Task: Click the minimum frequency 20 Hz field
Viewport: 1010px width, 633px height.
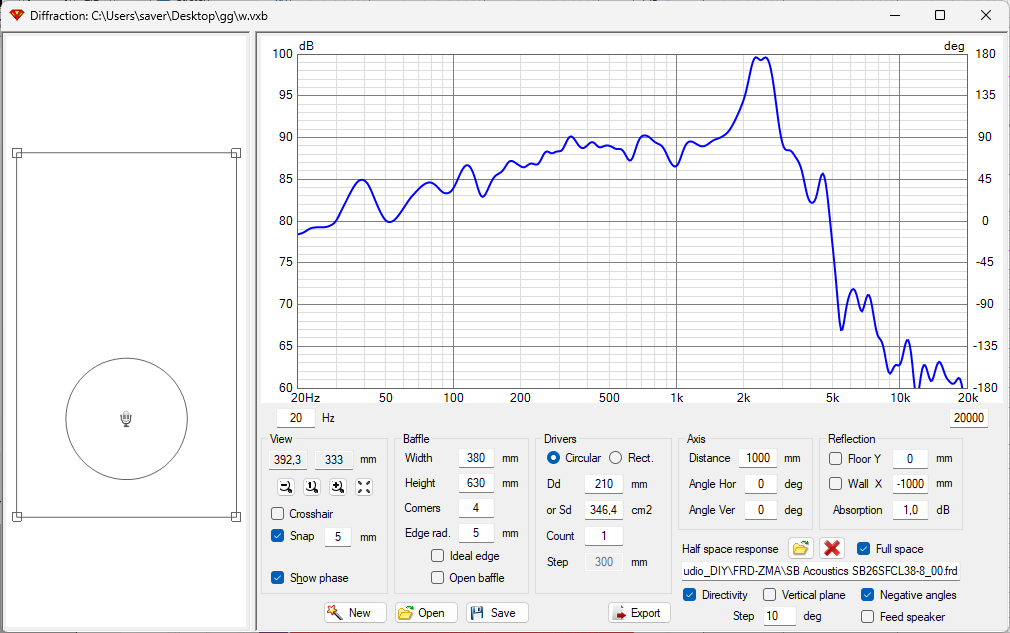Action: pos(296,418)
